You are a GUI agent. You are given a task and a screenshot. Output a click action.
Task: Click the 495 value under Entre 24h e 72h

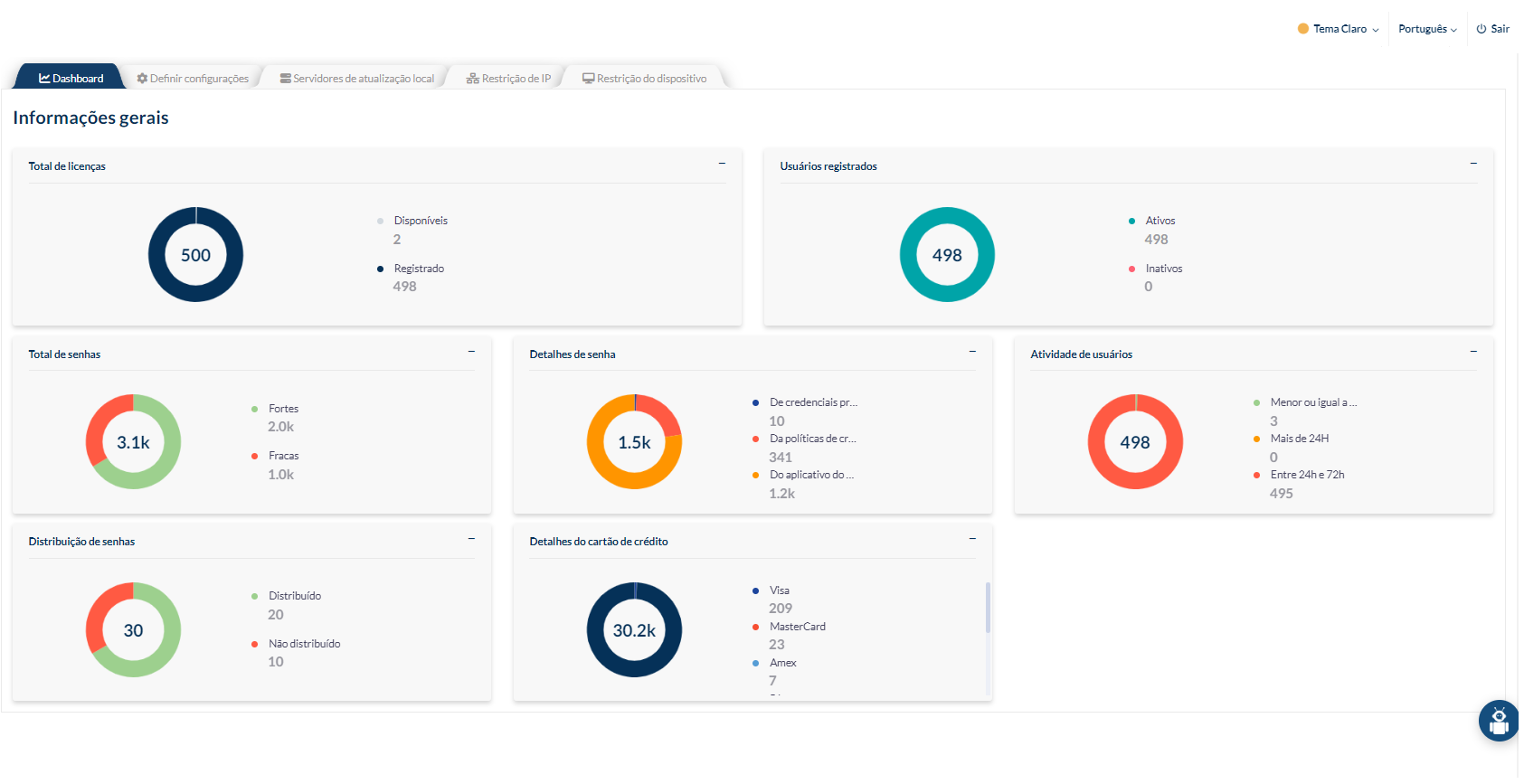point(1281,494)
